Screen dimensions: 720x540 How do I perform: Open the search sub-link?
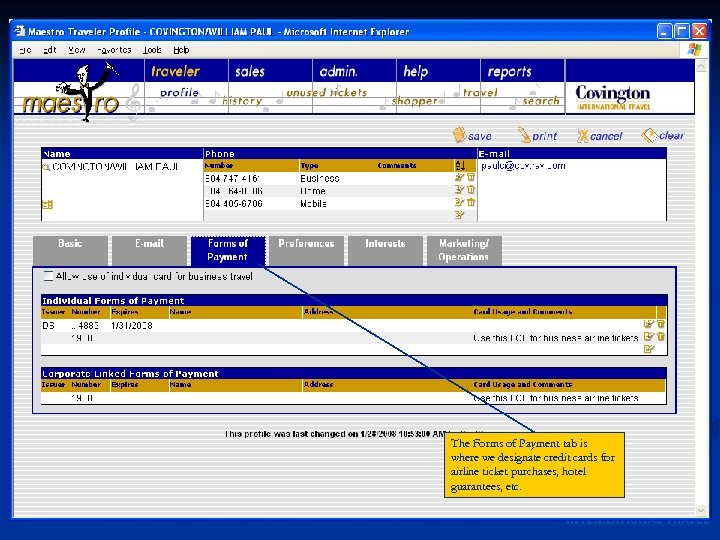[541, 101]
